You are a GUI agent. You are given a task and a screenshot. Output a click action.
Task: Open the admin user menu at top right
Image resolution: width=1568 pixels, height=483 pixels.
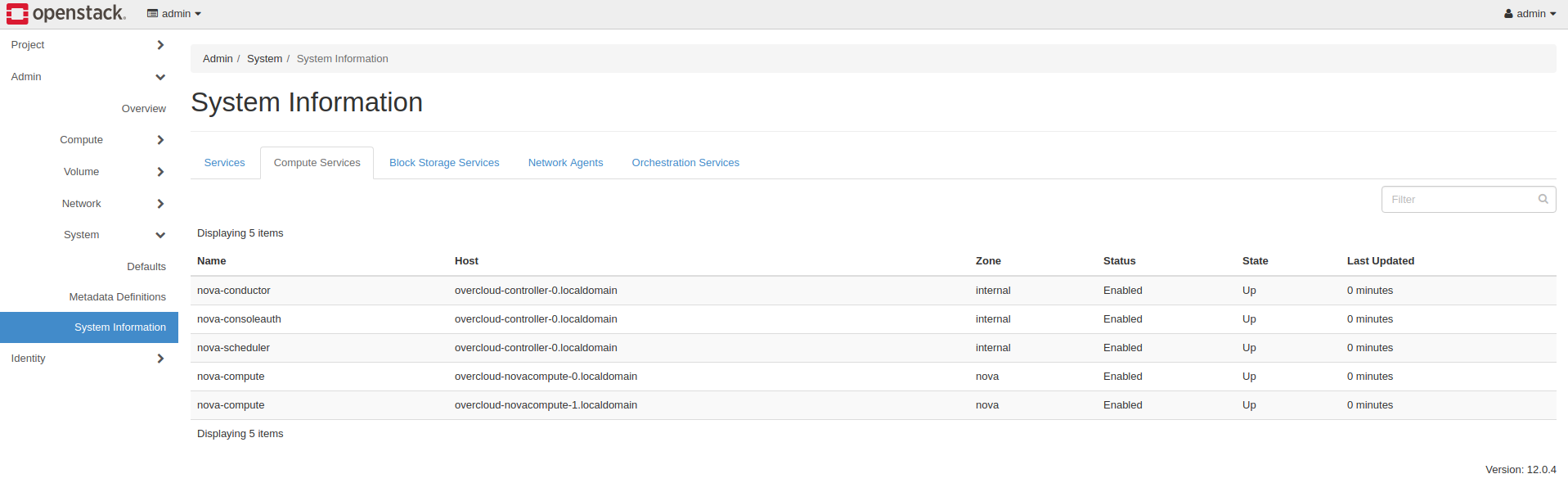tap(1530, 14)
